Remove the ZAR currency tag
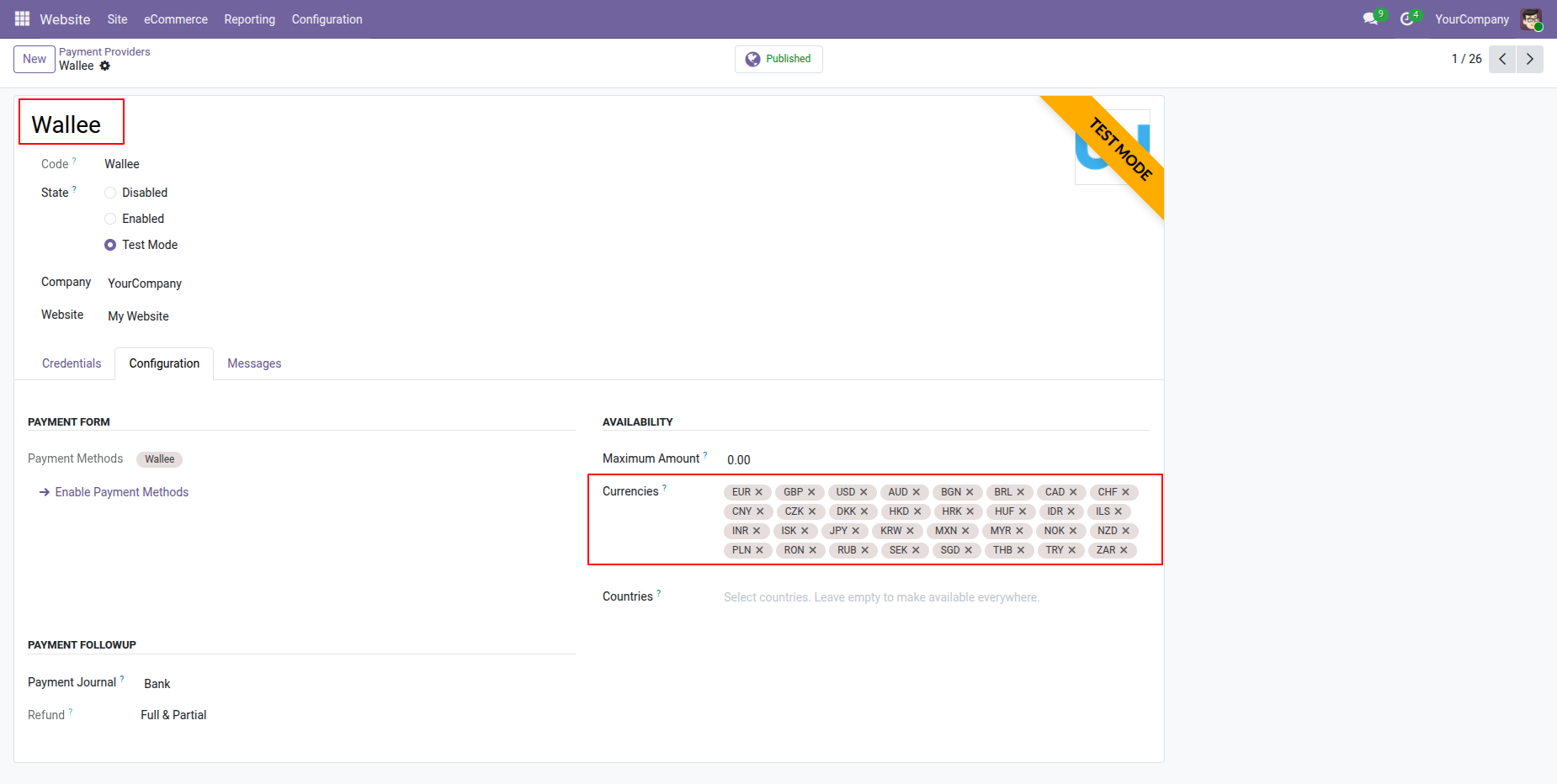The image size is (1557, 784). [x=1124, y=550]
